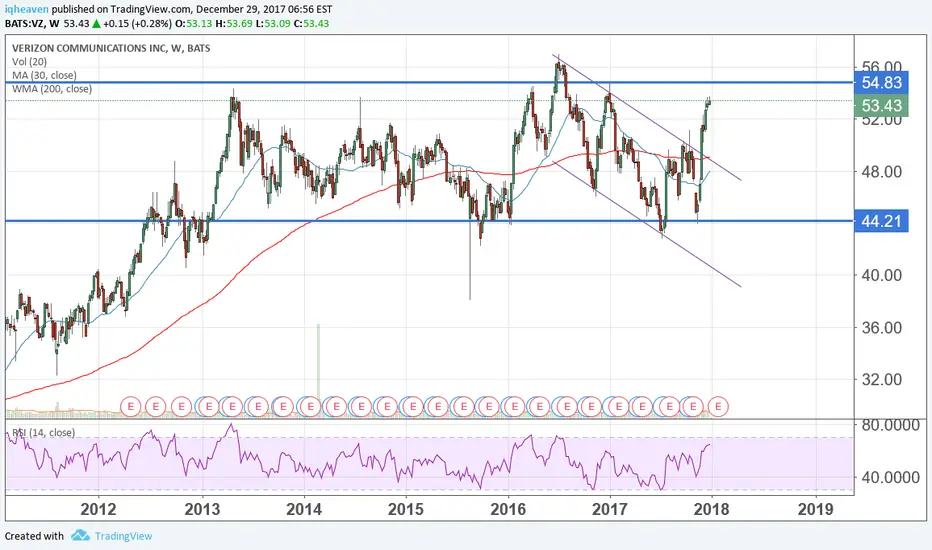Click the publish date December 29, 2017 text

coord(241,10)
